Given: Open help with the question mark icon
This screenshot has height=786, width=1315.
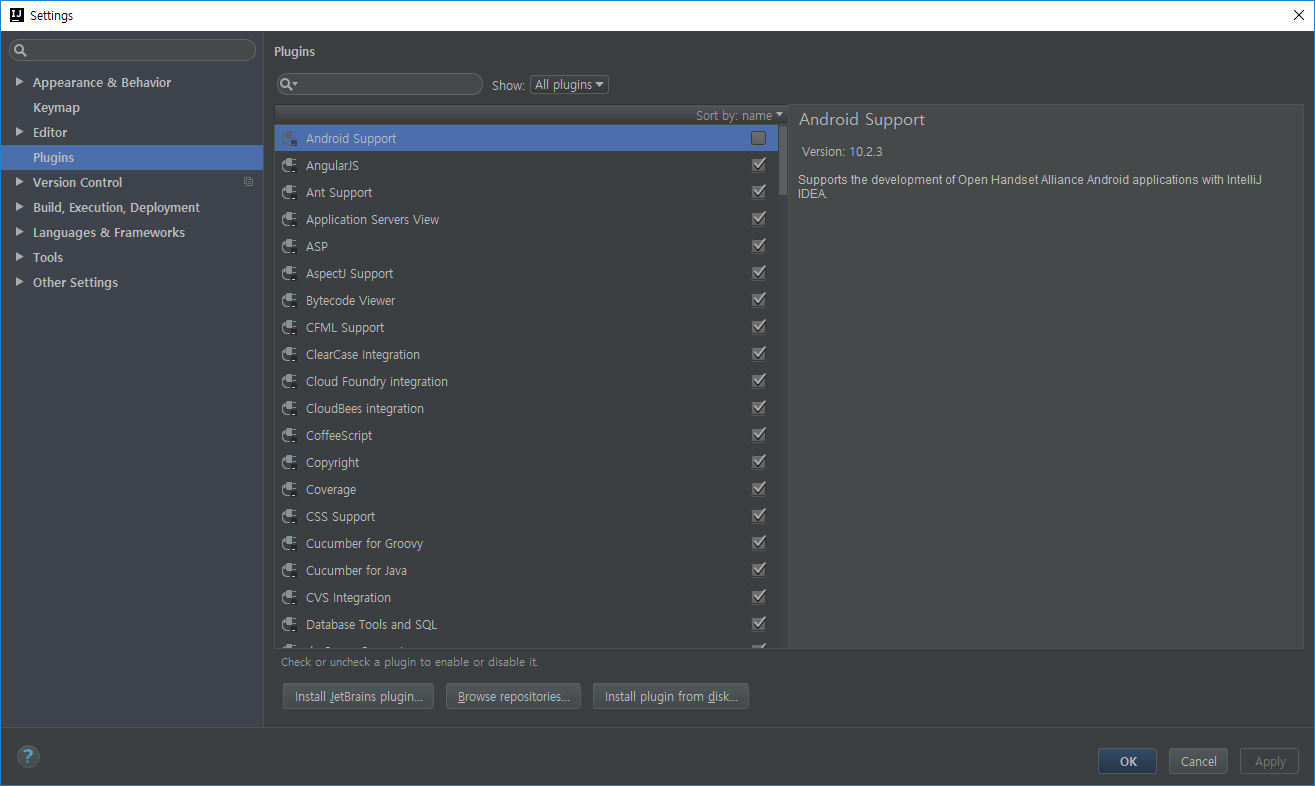Looking at the screenshot, I should pyautogui.click(x=27, y=756).
